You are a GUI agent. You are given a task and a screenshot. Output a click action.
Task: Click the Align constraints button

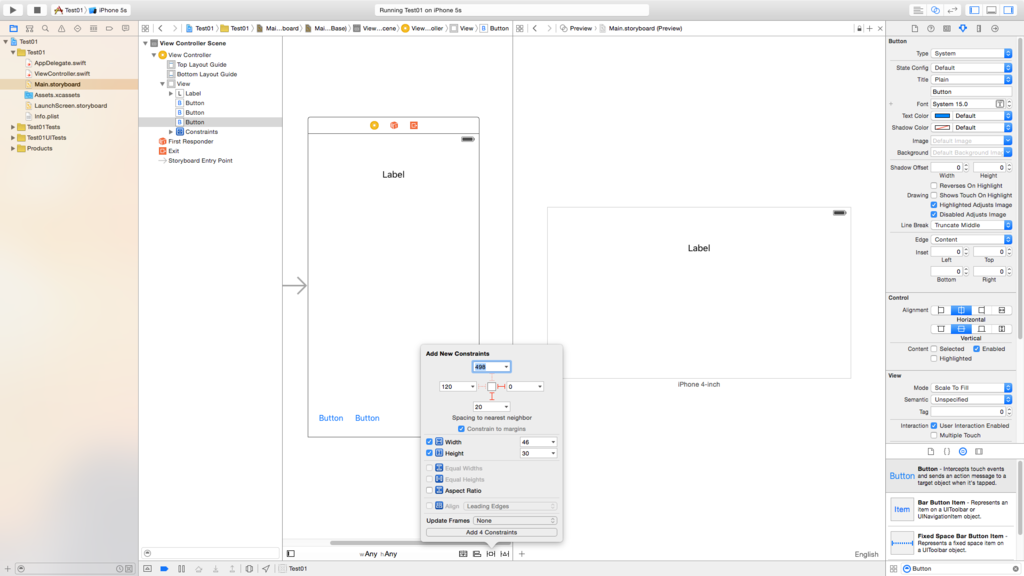477,554
